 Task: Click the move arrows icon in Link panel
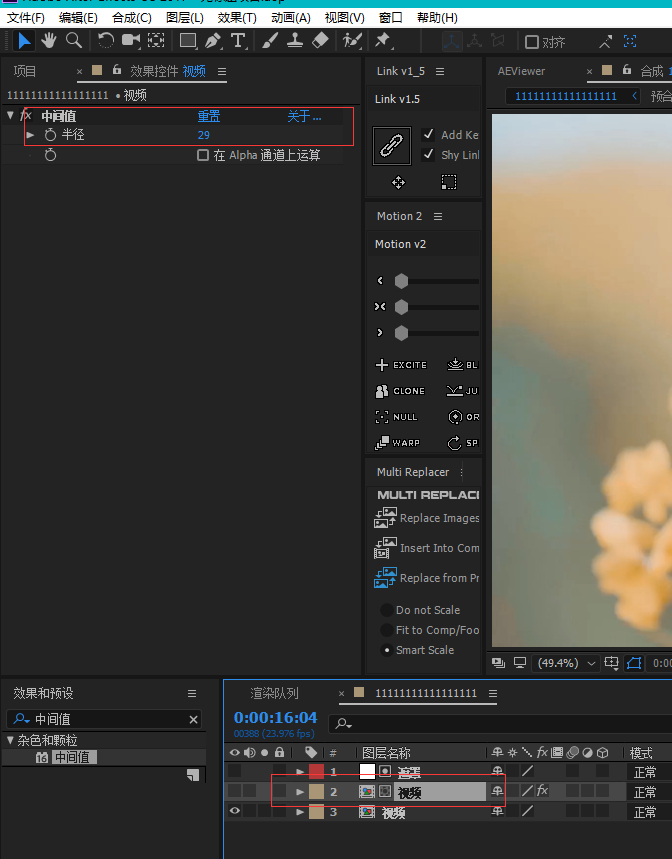click(x=398, y=182)
